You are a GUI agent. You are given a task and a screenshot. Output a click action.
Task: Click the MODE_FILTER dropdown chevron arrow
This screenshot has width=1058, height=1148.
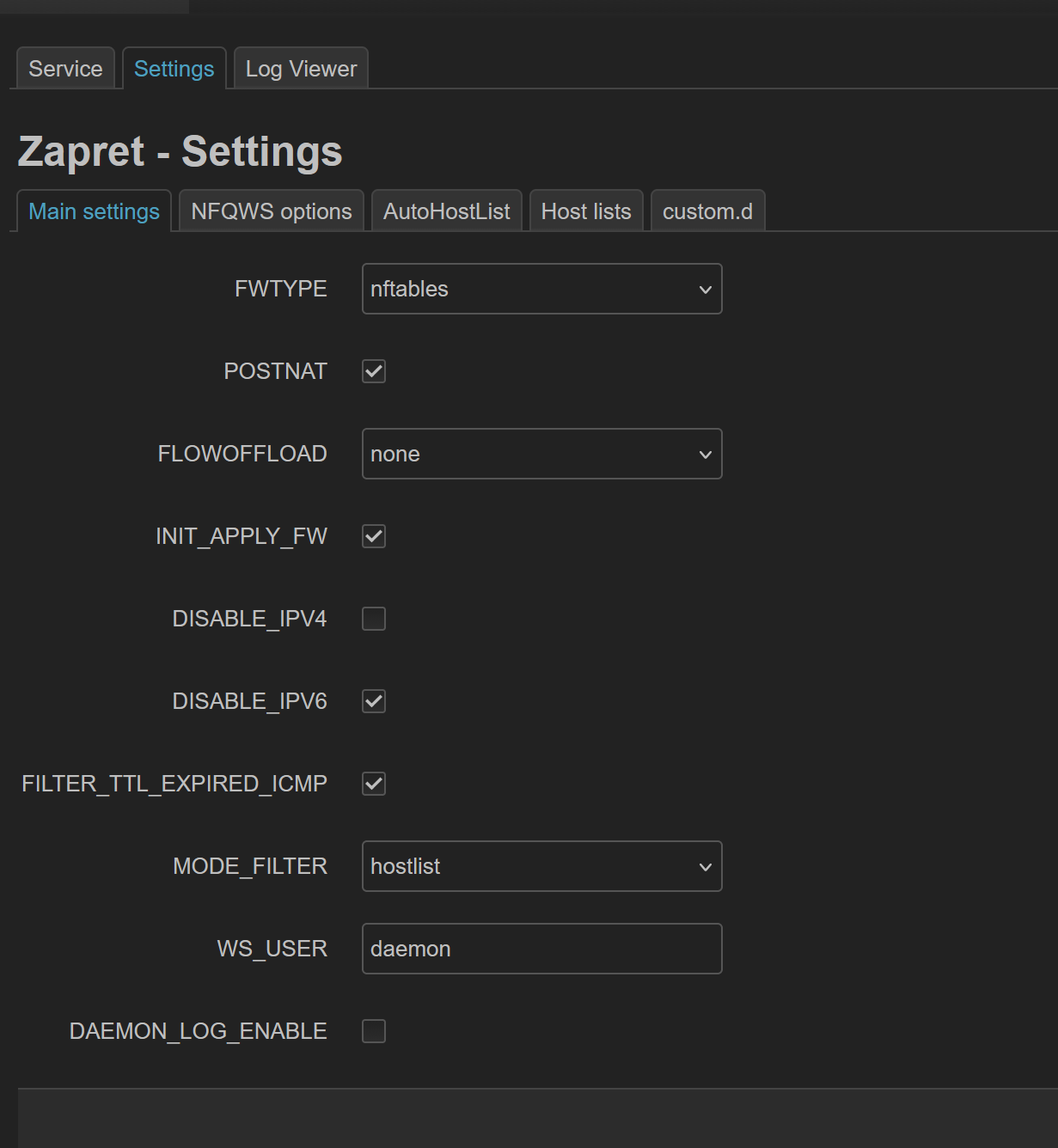click(705, 867)
